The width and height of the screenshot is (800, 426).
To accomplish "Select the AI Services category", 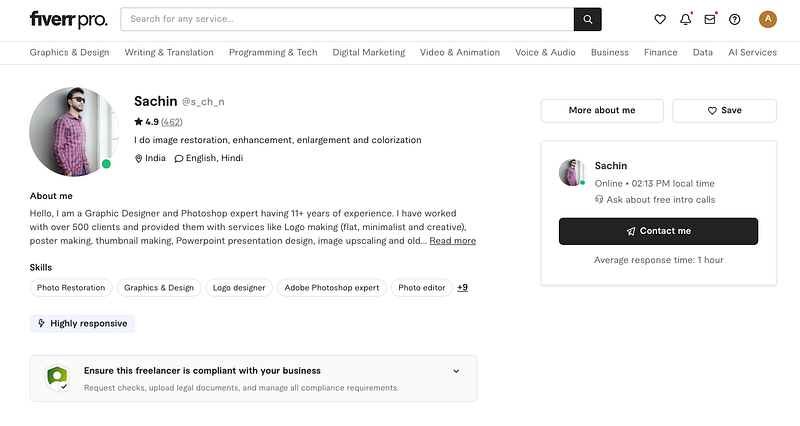I will pyautogui.click(x=752, y=53).
